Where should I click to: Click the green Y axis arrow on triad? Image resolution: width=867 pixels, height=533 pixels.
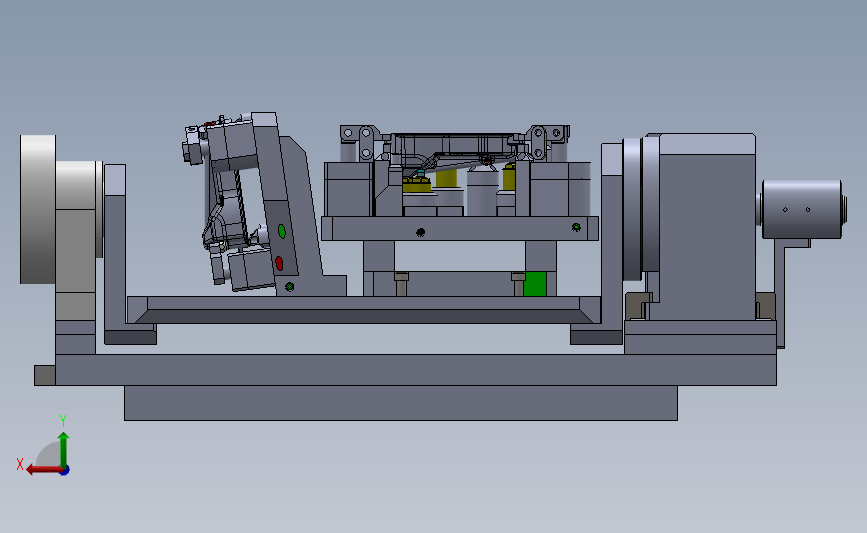[x=64, y=449]
